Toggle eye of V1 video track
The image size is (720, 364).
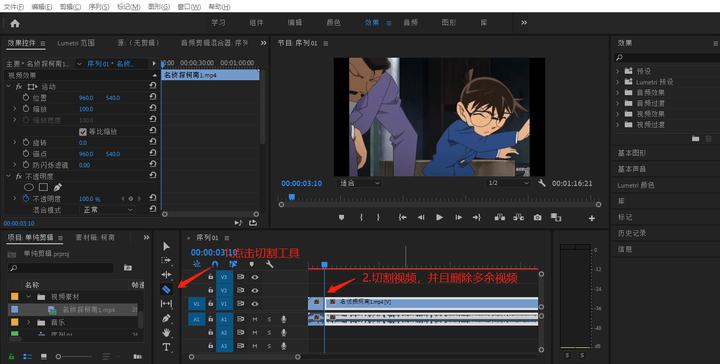coord(254,303)
